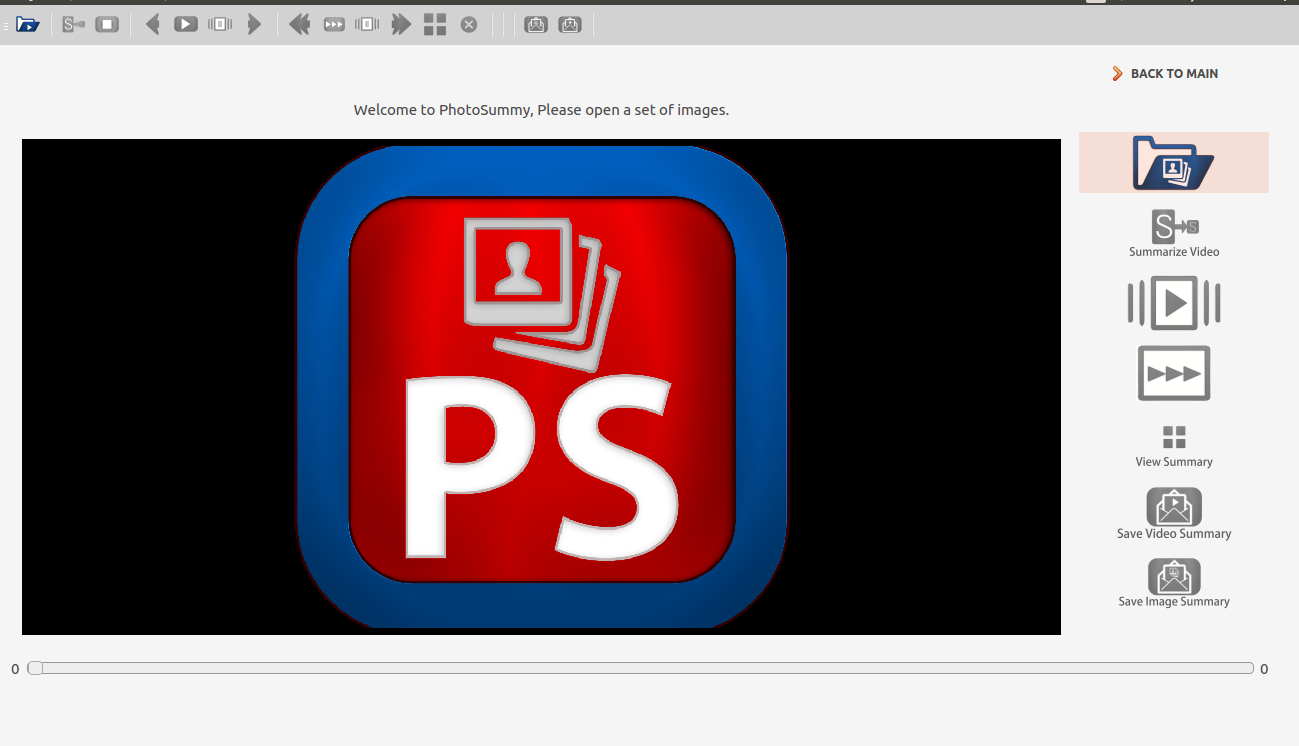This screenshot has height=746, width=1299.
Task: Click the second envelope save icon in the toolbar
Action: click(570, 24)
